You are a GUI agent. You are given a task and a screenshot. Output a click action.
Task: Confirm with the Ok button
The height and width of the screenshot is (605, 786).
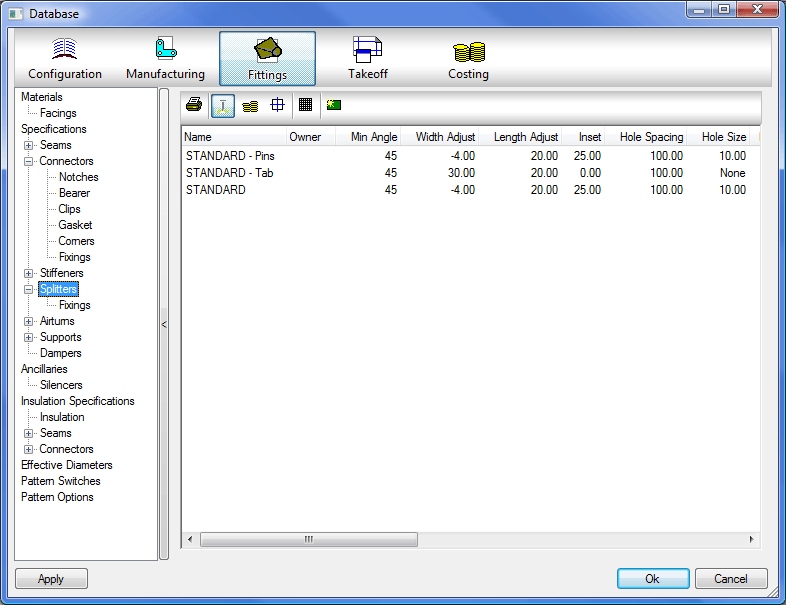tap(653, 579)
